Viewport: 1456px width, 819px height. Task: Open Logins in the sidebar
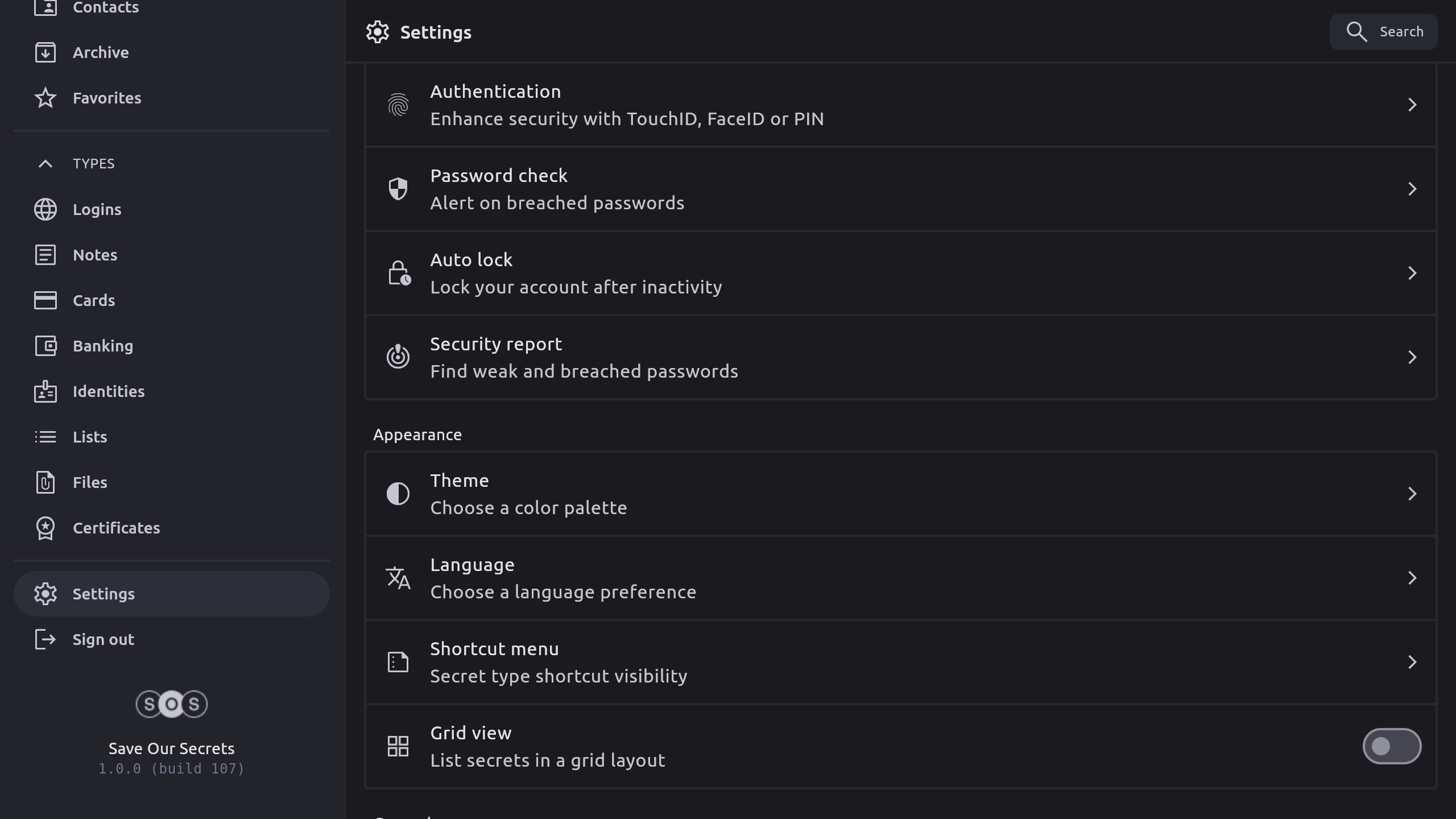[x=97, y=209]
